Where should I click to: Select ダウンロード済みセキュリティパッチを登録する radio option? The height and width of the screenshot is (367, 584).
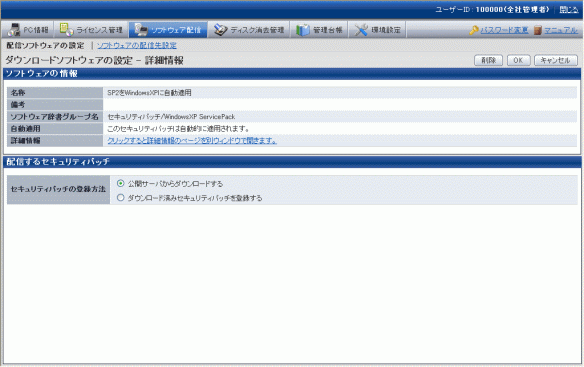point(120,197)
